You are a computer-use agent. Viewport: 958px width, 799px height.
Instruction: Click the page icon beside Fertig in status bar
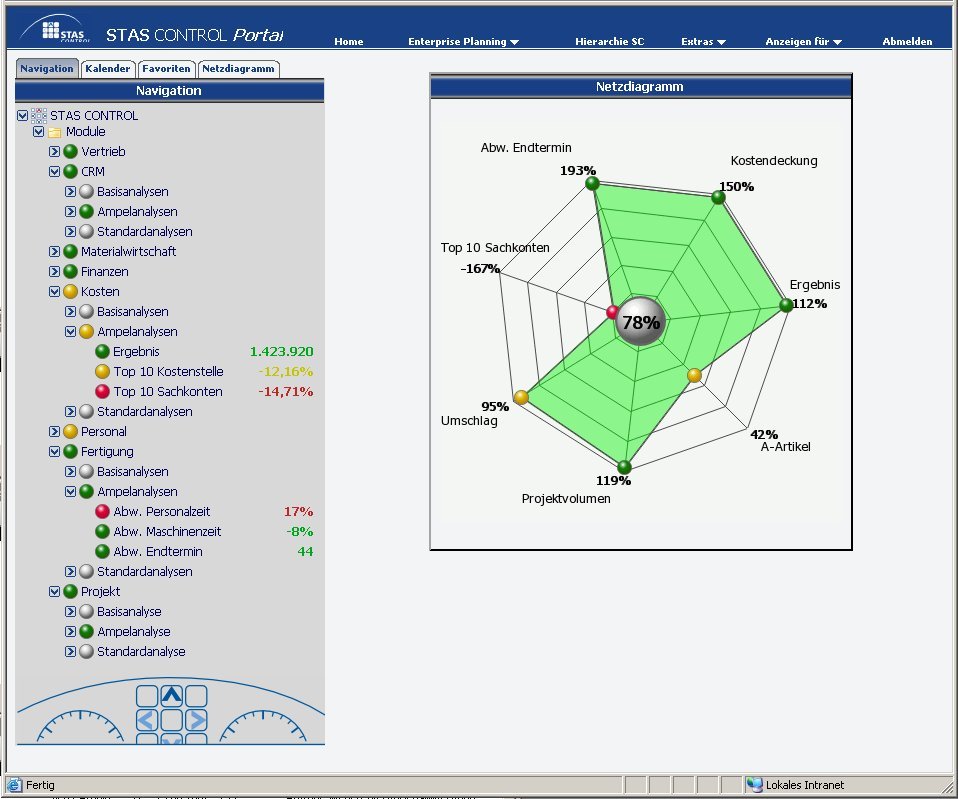tap(14, 785)
